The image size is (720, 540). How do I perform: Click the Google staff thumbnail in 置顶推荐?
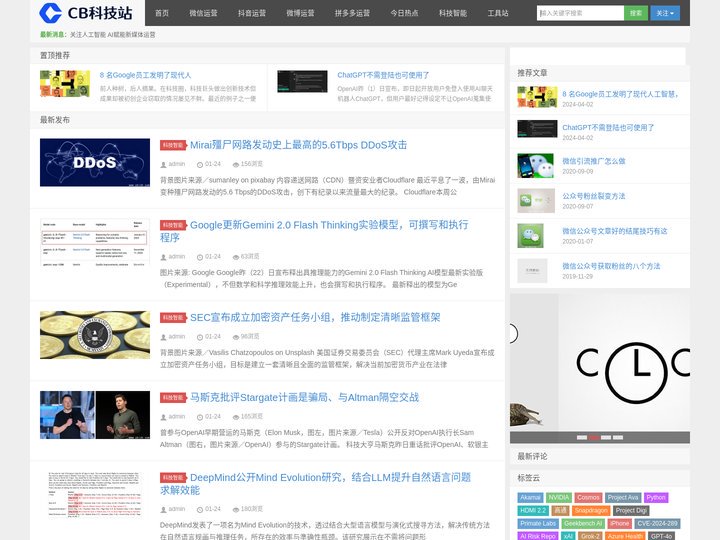65,83
